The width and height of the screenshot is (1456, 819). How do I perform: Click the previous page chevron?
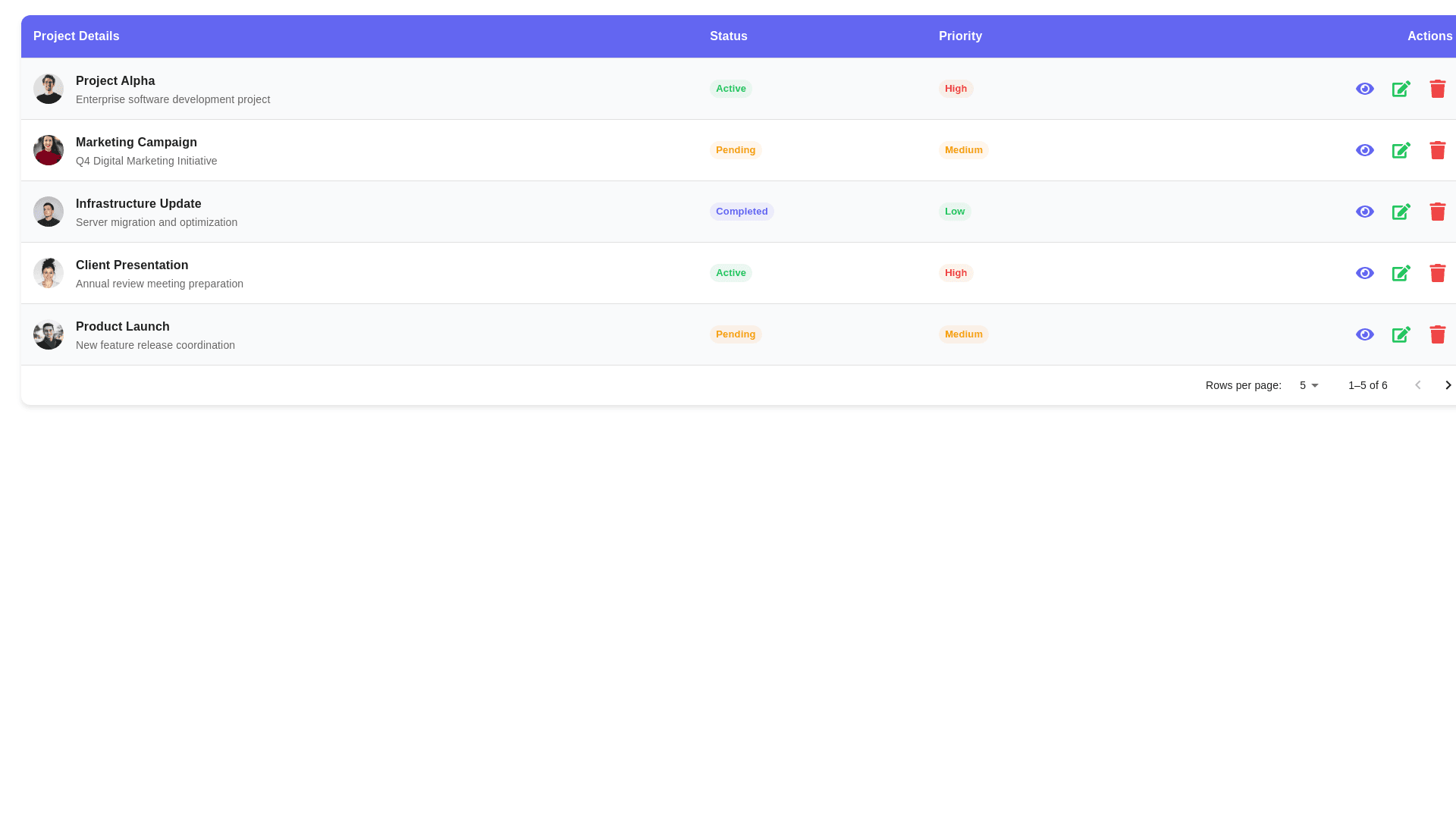[x=1417, y=385]
